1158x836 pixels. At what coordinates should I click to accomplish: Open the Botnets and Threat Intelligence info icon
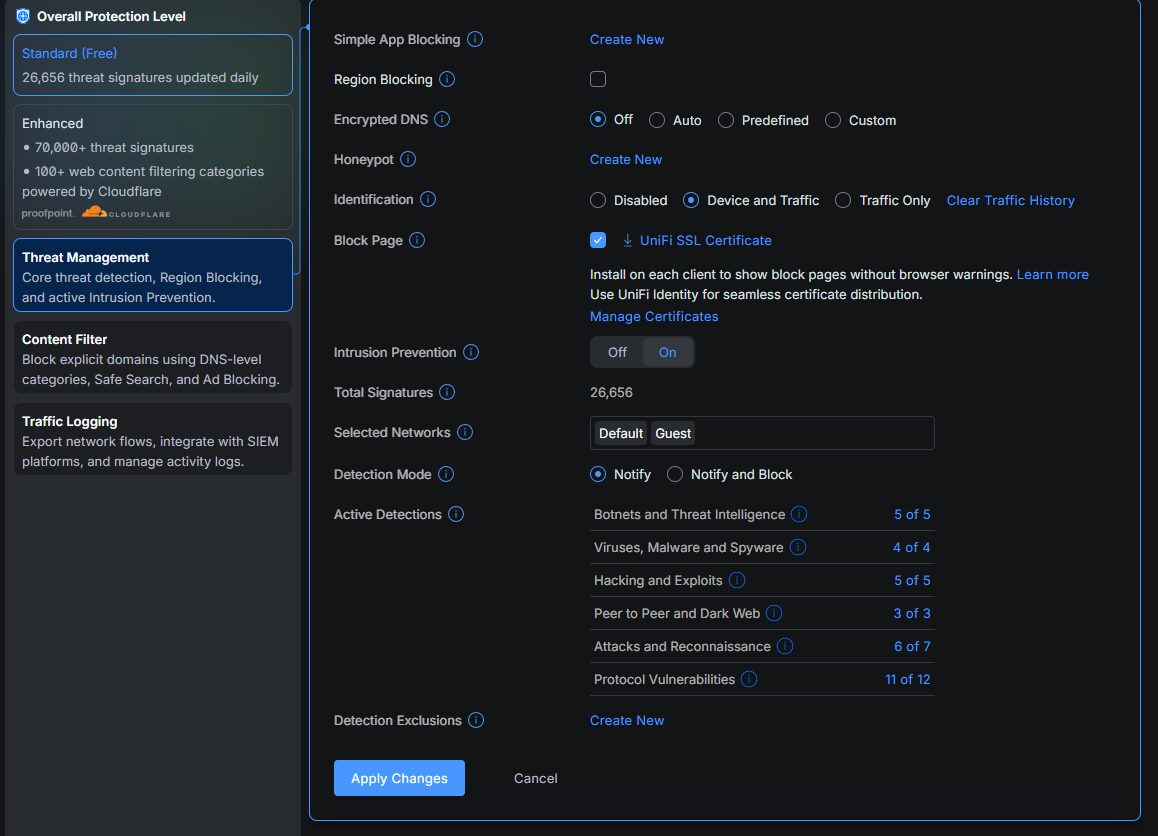[799, 514]
